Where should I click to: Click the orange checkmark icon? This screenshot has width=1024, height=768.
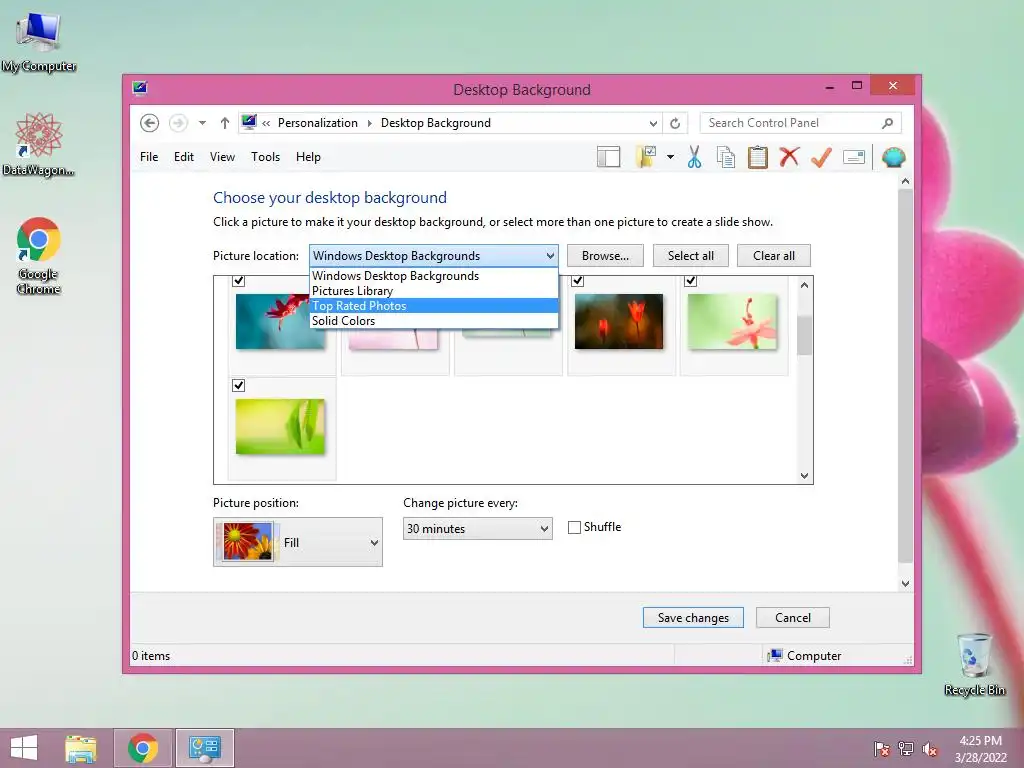click(x=821, y=157)
